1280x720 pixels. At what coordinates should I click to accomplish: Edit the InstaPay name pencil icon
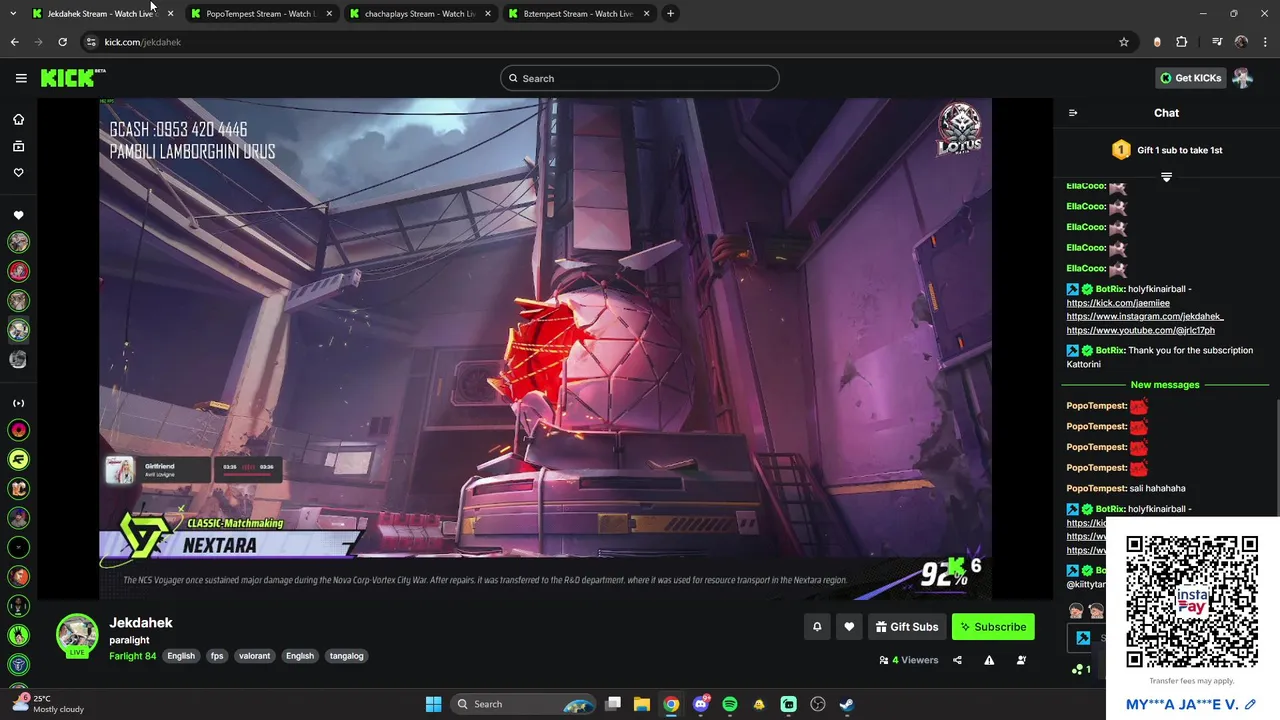point(1250,704)
